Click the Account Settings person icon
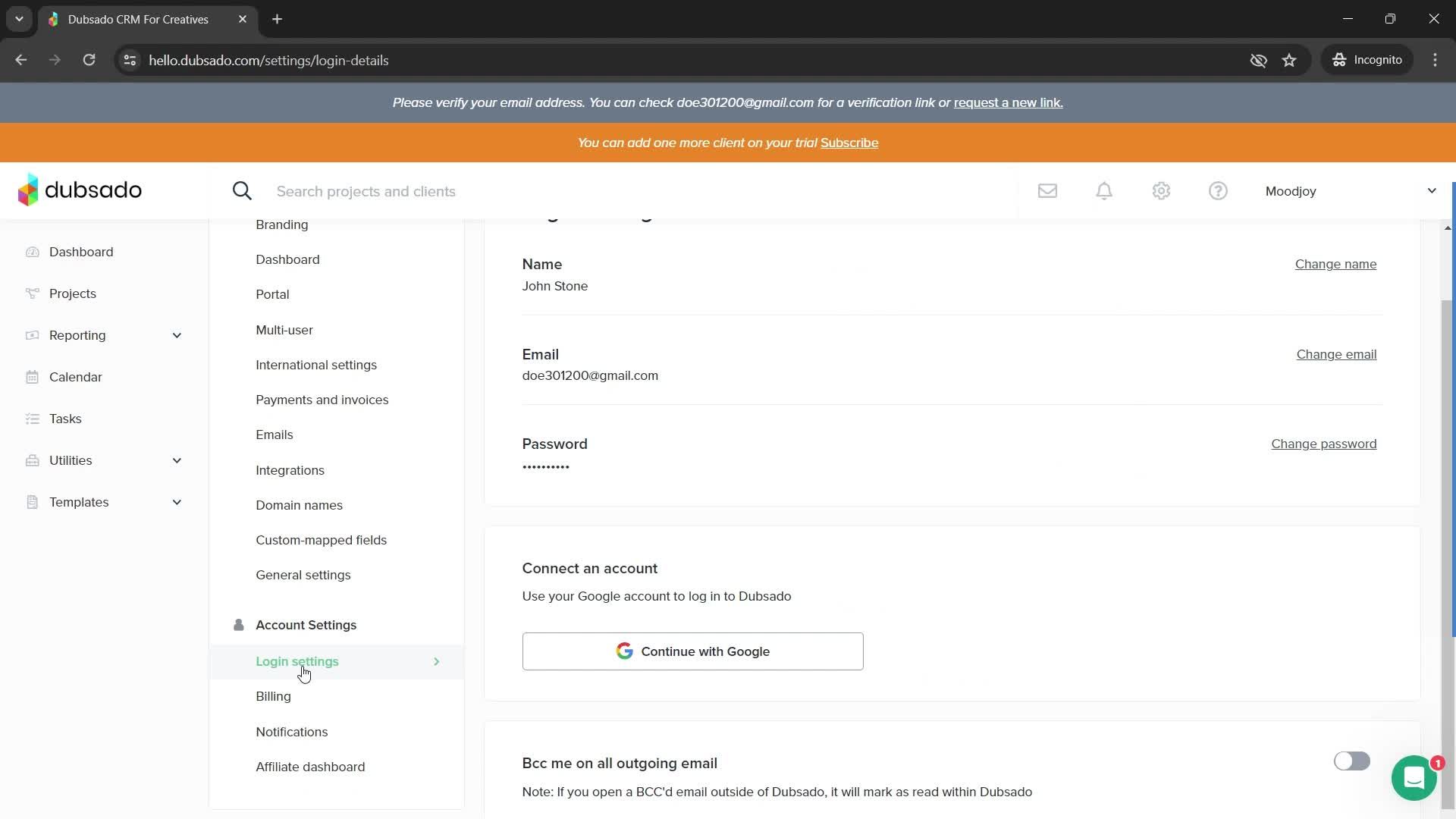The height and width of the screenshot is (819, 1456). coord(238,625)
